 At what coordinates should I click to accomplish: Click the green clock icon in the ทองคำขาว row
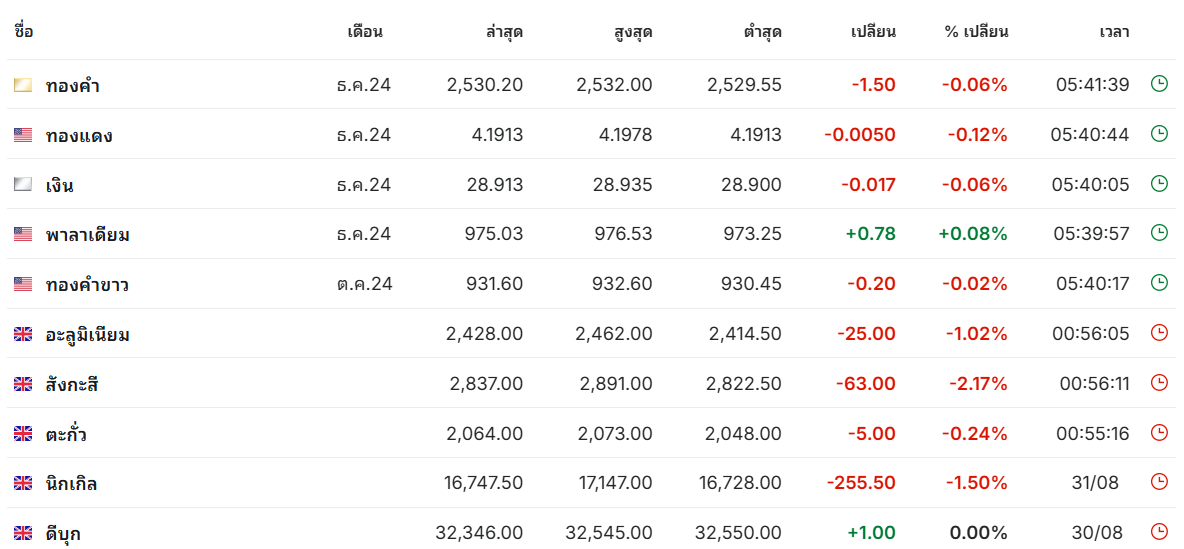(1158, 283)
